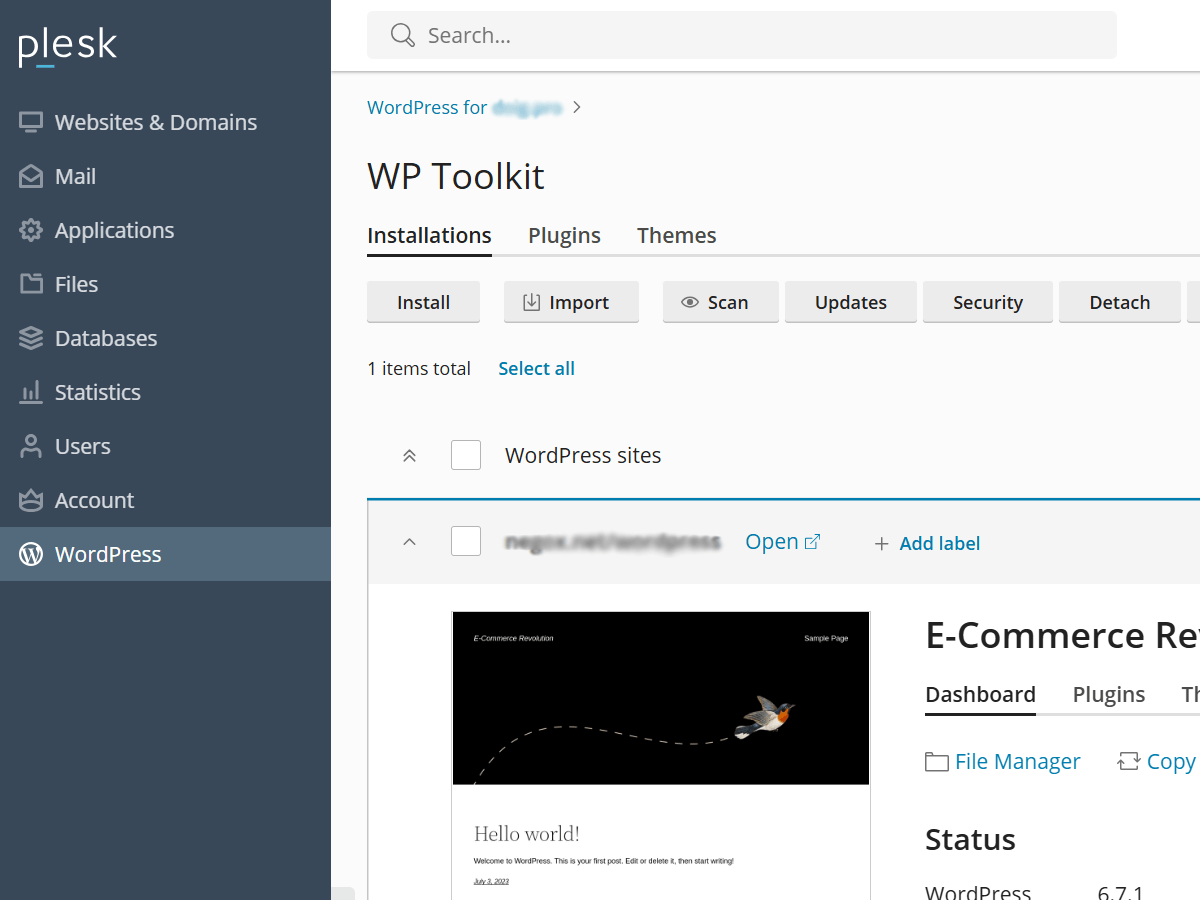Click the Import button

[571, 302]
